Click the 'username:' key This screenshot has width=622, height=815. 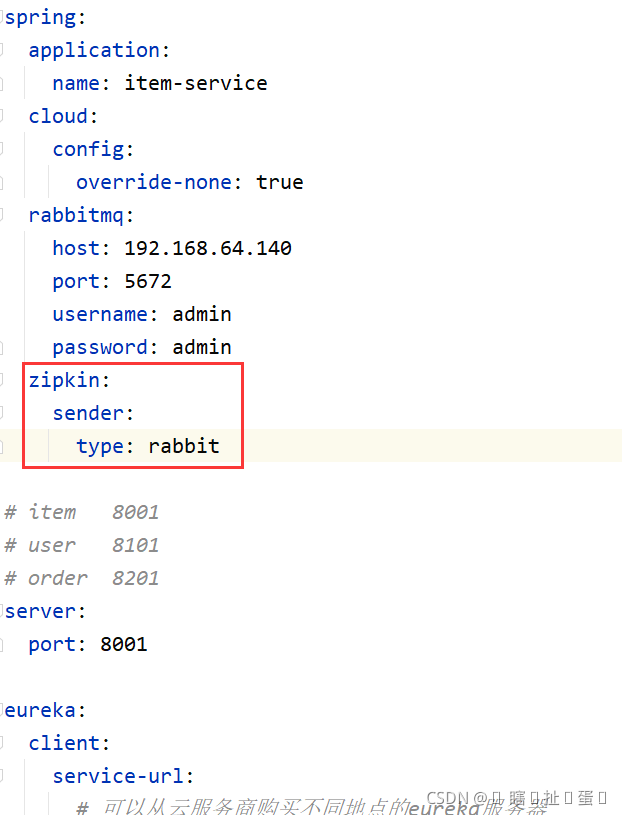pyautogui.click(x=105, y=314)
